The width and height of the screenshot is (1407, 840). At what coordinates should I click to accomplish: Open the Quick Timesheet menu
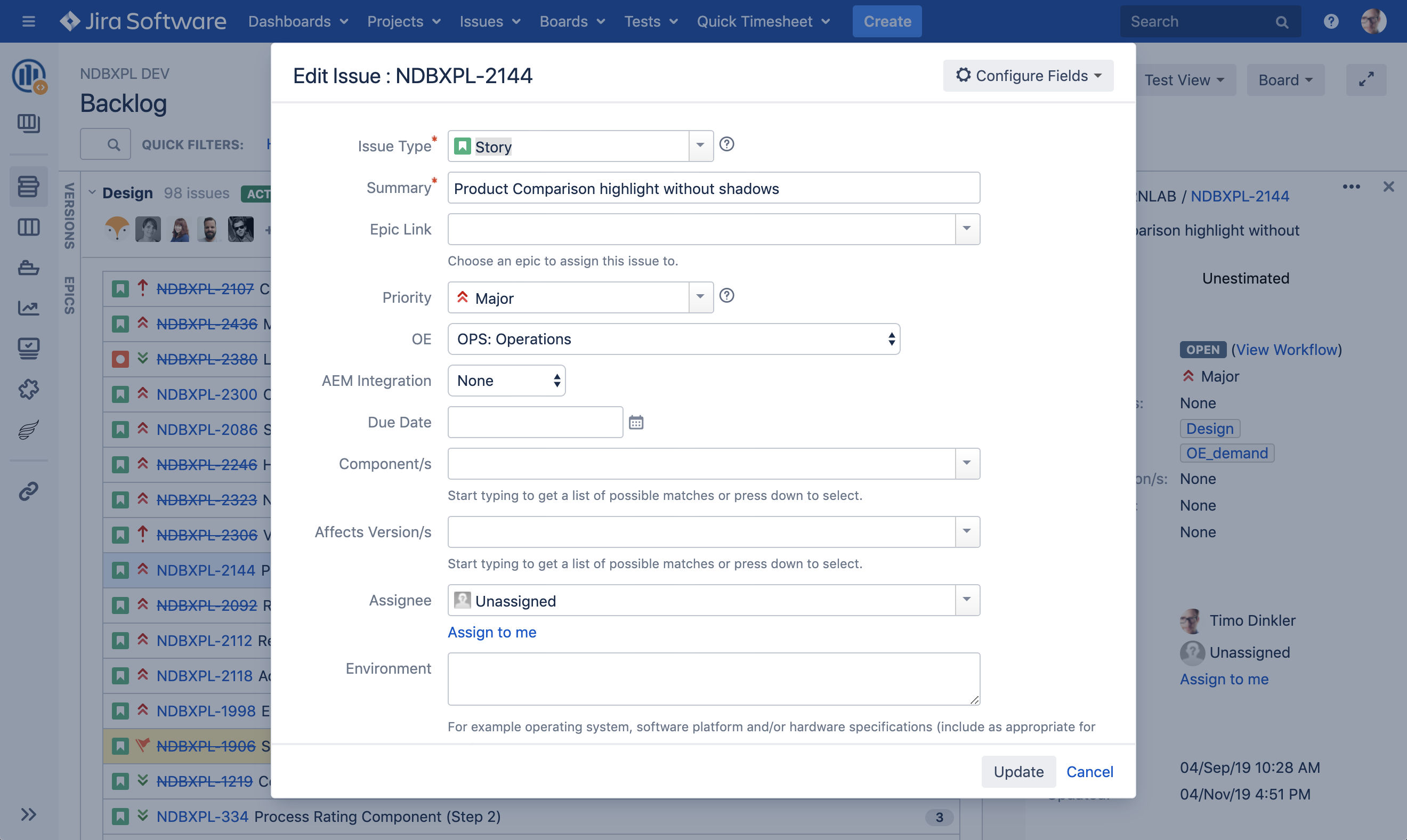tap(763, 21)
